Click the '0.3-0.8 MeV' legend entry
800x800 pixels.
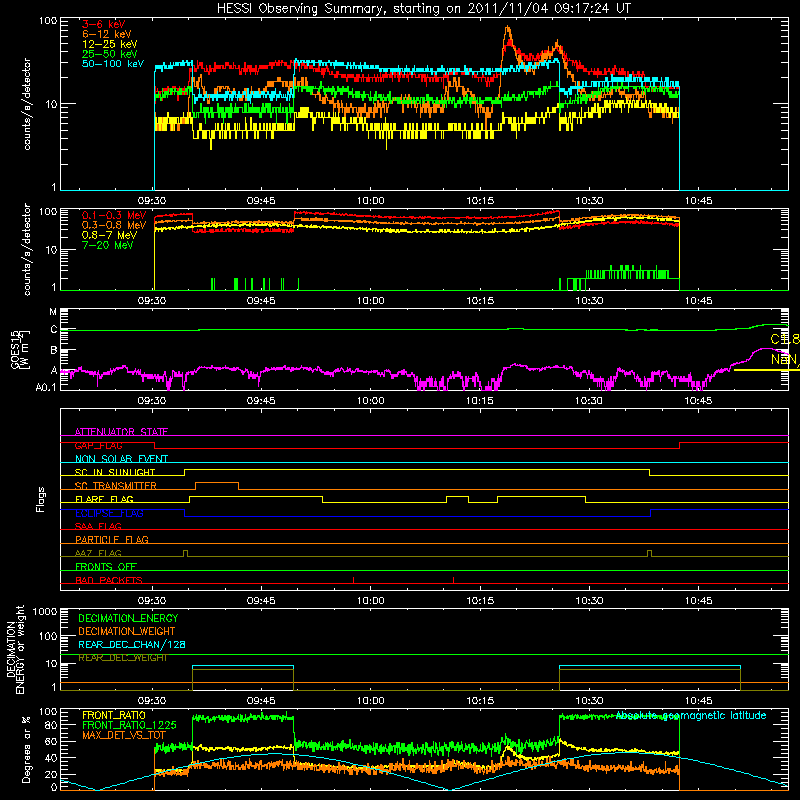click(114, 225)
